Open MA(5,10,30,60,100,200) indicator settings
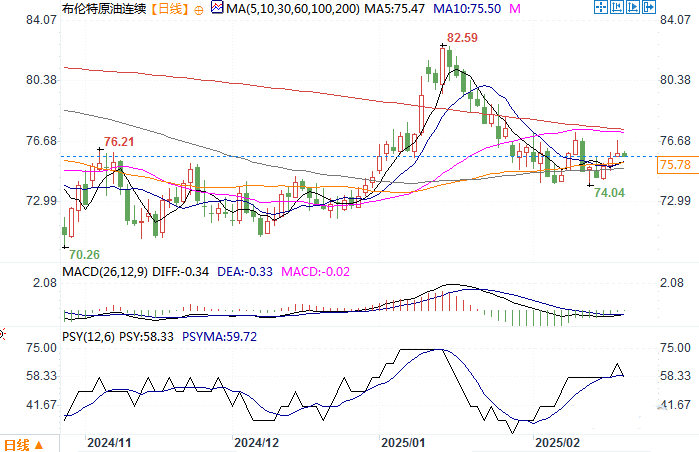Viewport: 699px width, 452px height. 292,8
